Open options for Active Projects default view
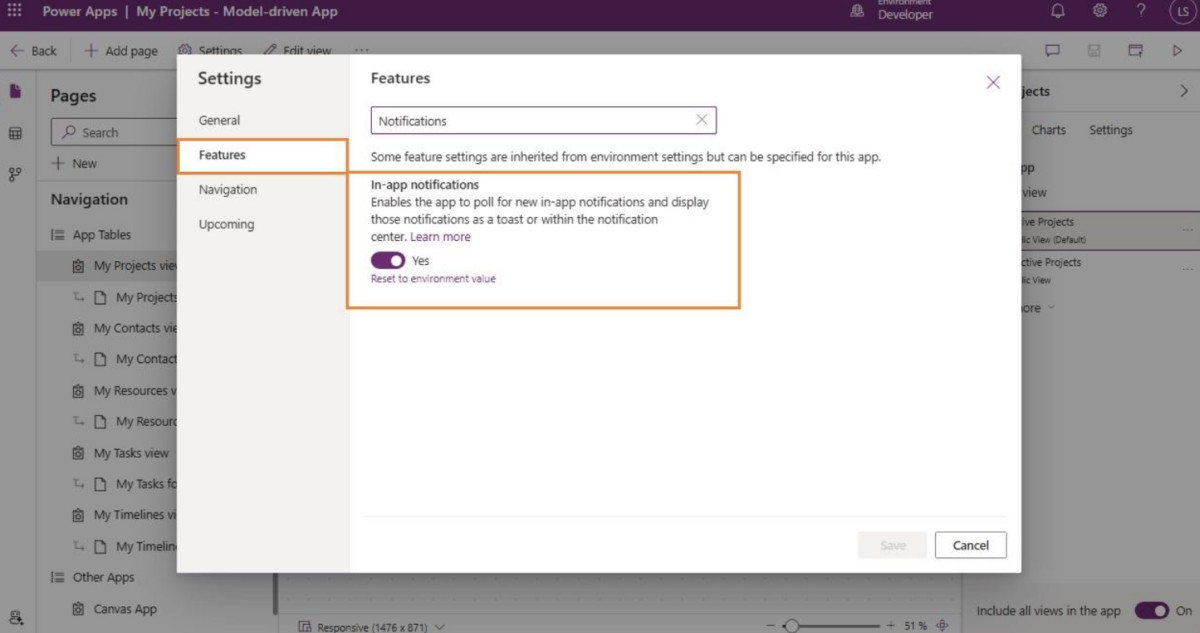The height and width of the screenshot is (633, 1200). [x=1187, y=230]
